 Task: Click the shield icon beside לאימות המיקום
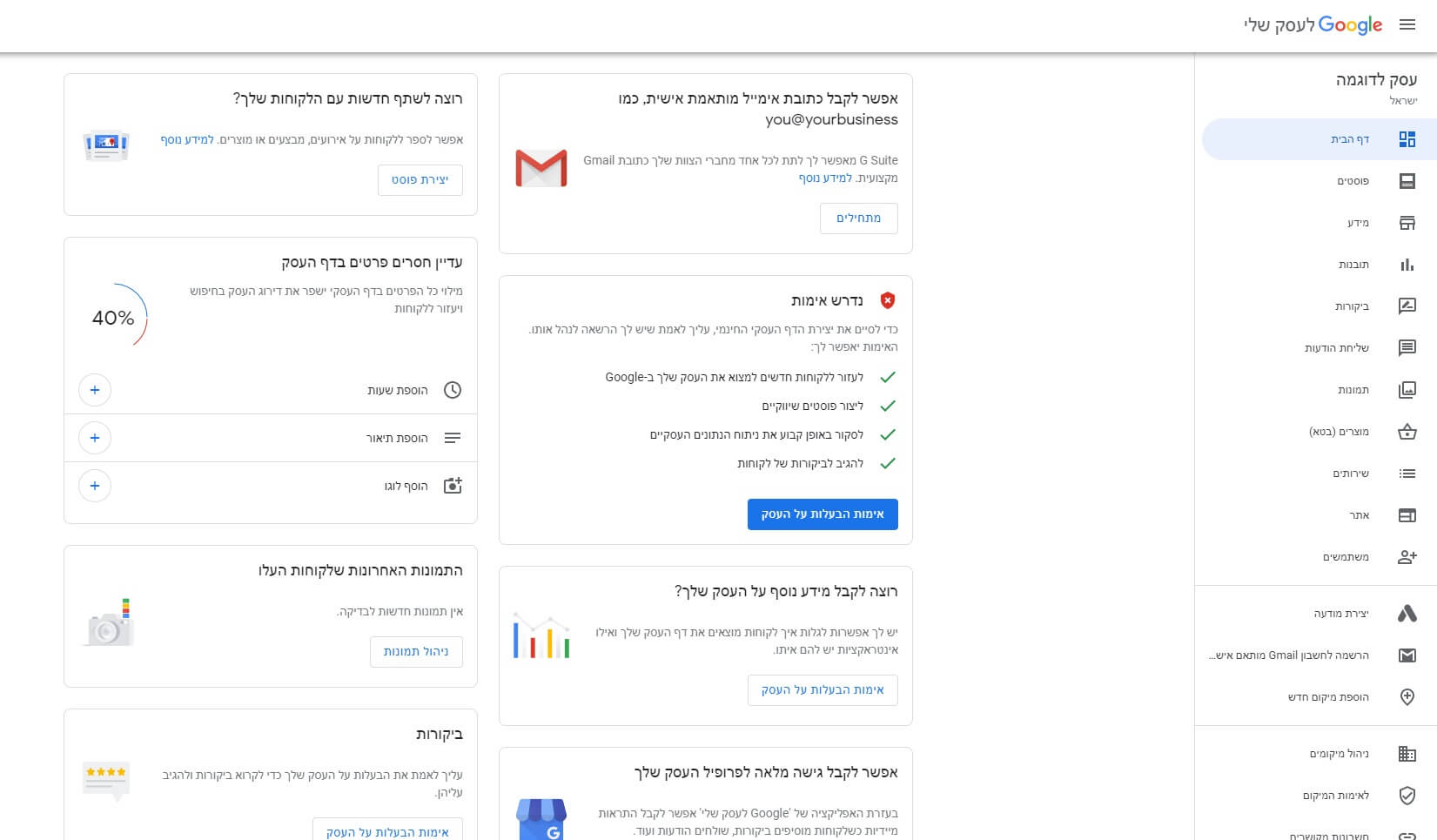[x=1407, y=796]
